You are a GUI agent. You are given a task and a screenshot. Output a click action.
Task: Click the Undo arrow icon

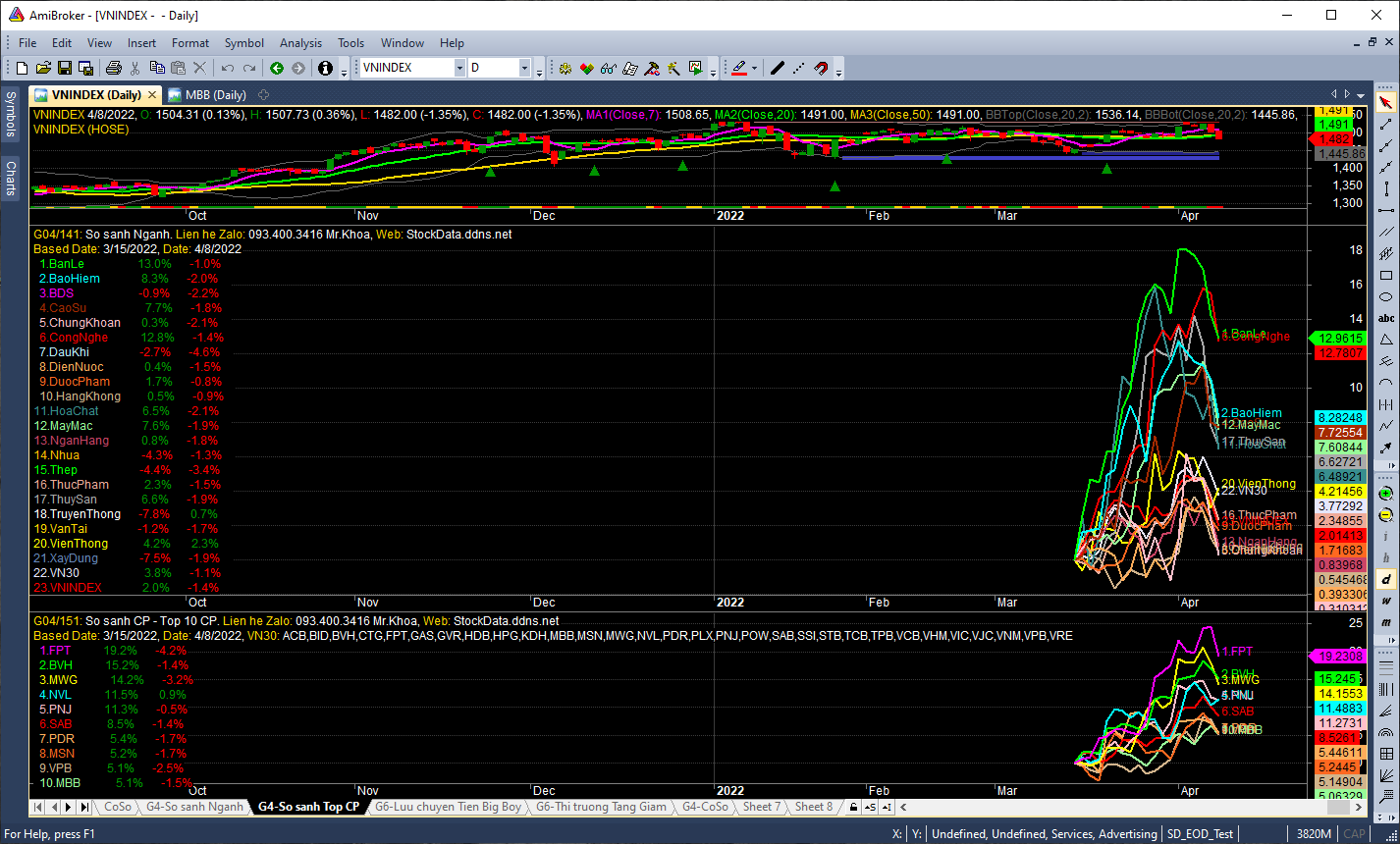[227, 68]
